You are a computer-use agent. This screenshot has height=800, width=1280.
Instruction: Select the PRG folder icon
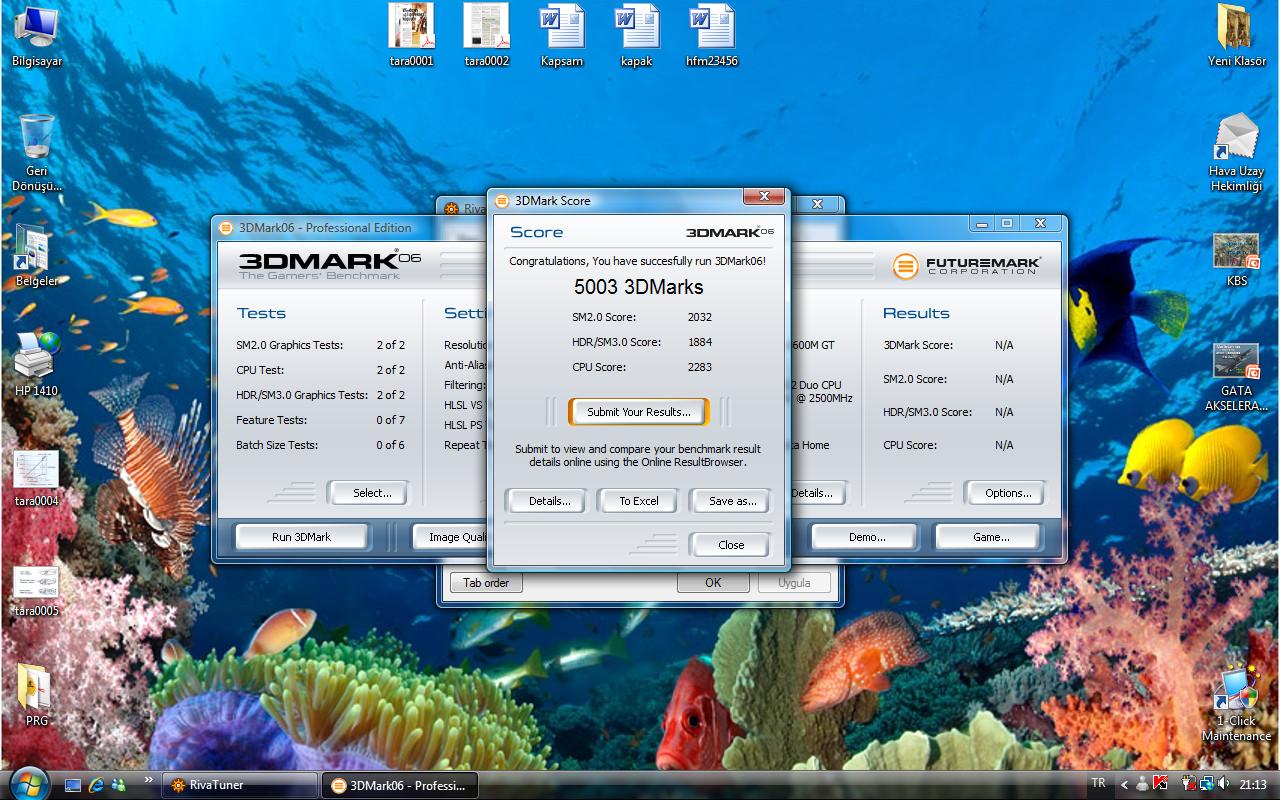(37, 693)
